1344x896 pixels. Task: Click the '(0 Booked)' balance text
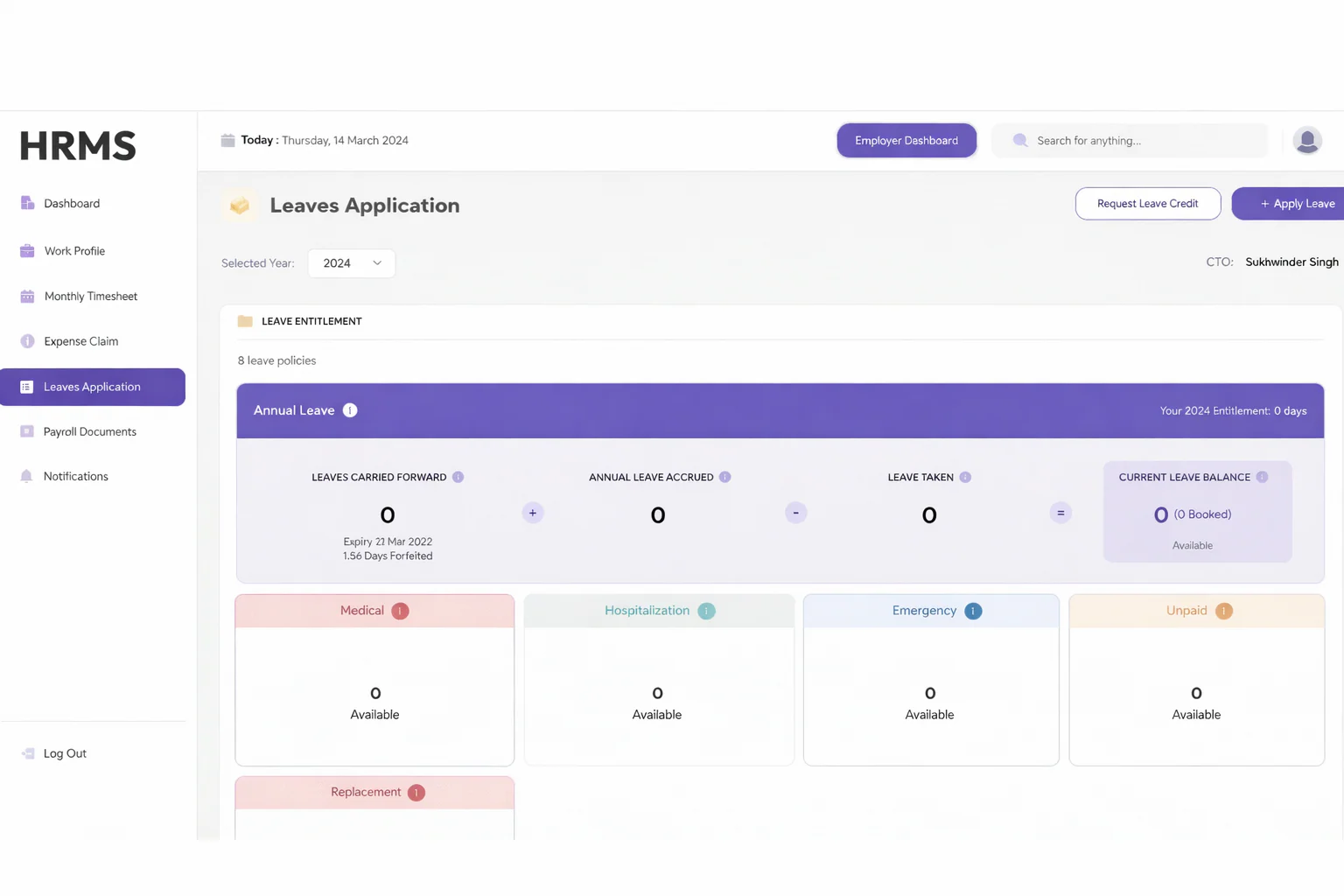(1202, 514)
